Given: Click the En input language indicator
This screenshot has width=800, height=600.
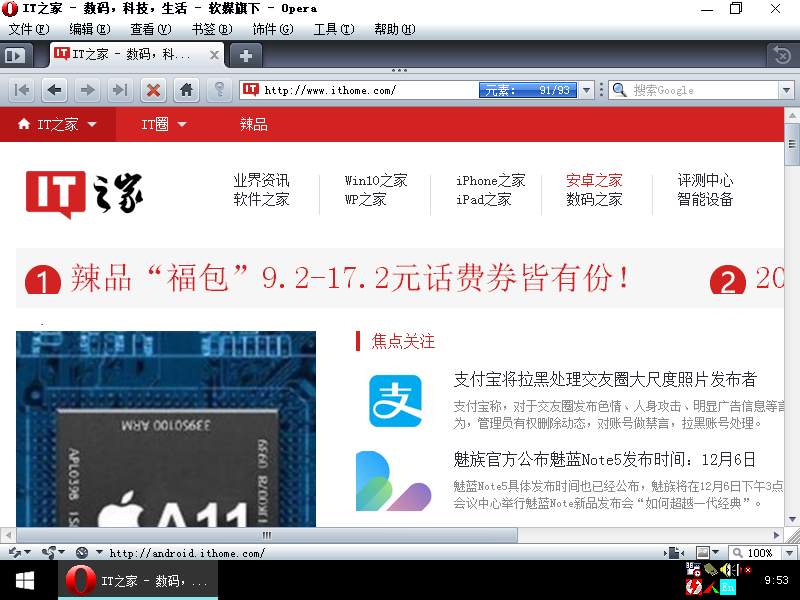Looking at the screenshot, I should (x=728, y=587).
